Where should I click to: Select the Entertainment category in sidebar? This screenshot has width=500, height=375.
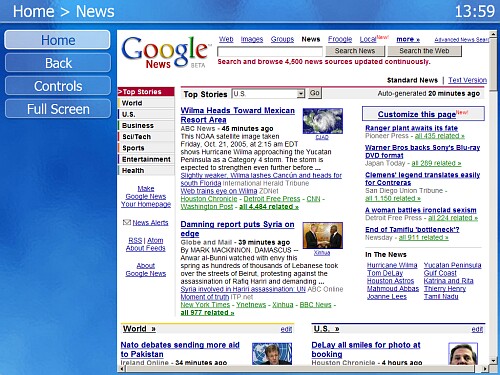coord(146,159)
